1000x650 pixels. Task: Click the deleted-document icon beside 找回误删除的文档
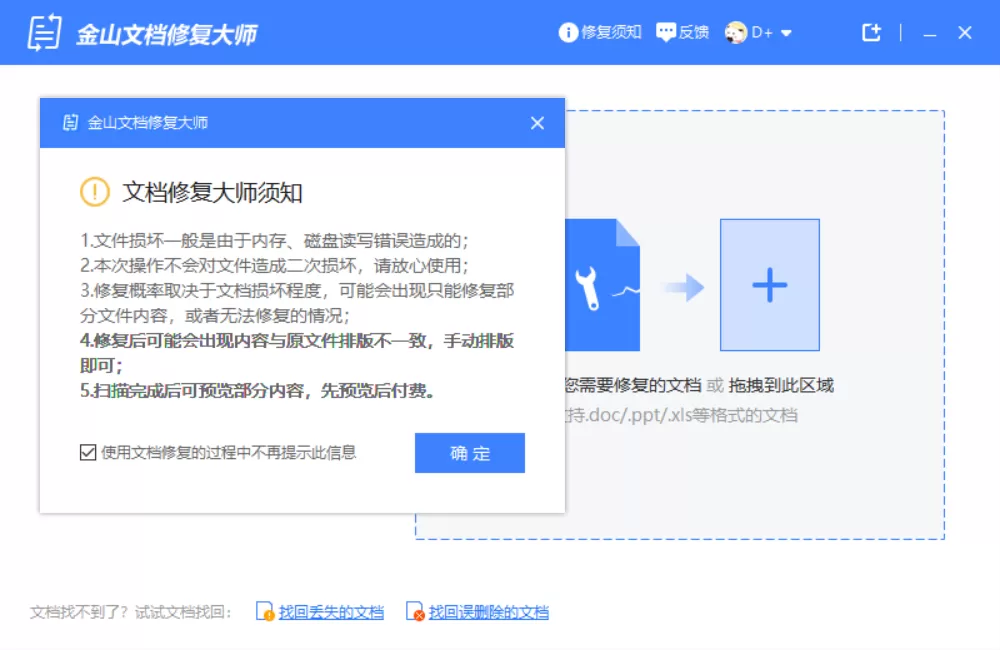(415, 612)
